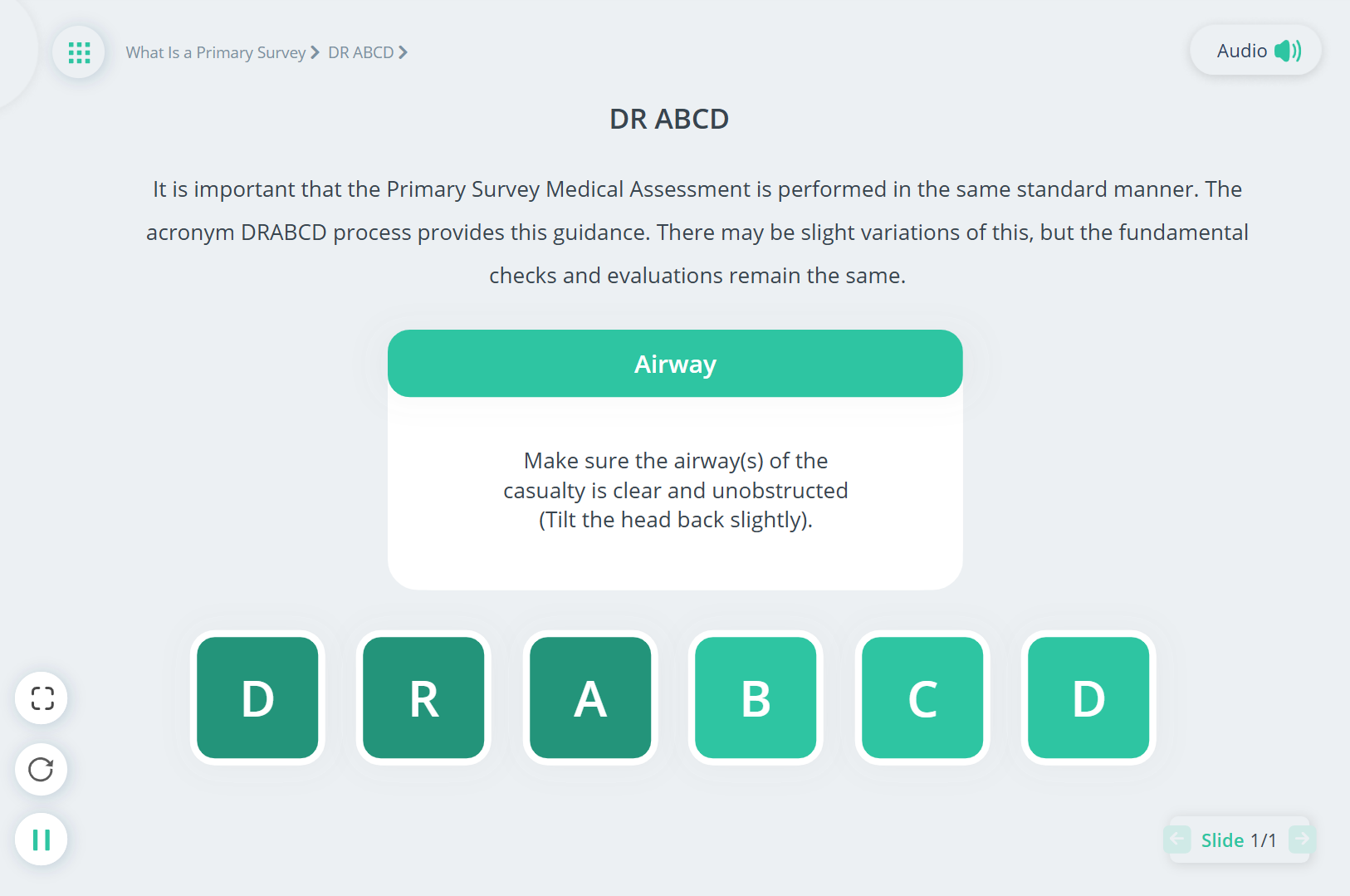Go to the next slide arrow
The width and height of the screenshot is (1350, 896).
pos(1301,840)
